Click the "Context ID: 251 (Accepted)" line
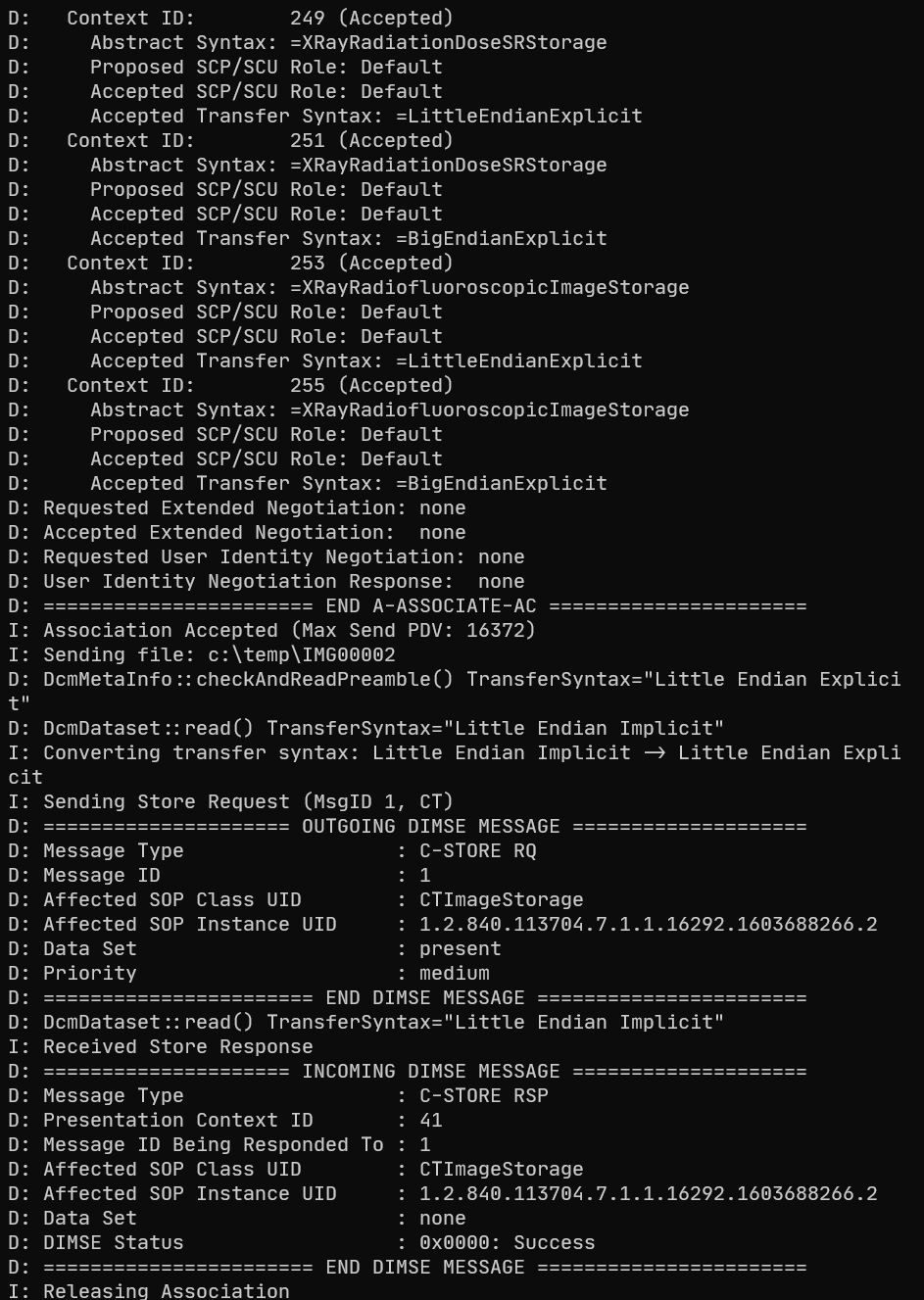Image resolution: width=924 pixels, height=1300 pixels. 260,140
